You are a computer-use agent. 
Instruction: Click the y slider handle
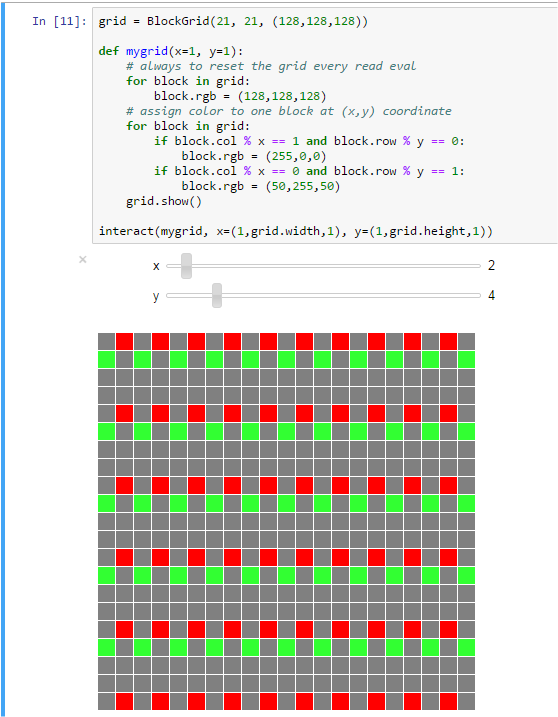coord(217,295)
